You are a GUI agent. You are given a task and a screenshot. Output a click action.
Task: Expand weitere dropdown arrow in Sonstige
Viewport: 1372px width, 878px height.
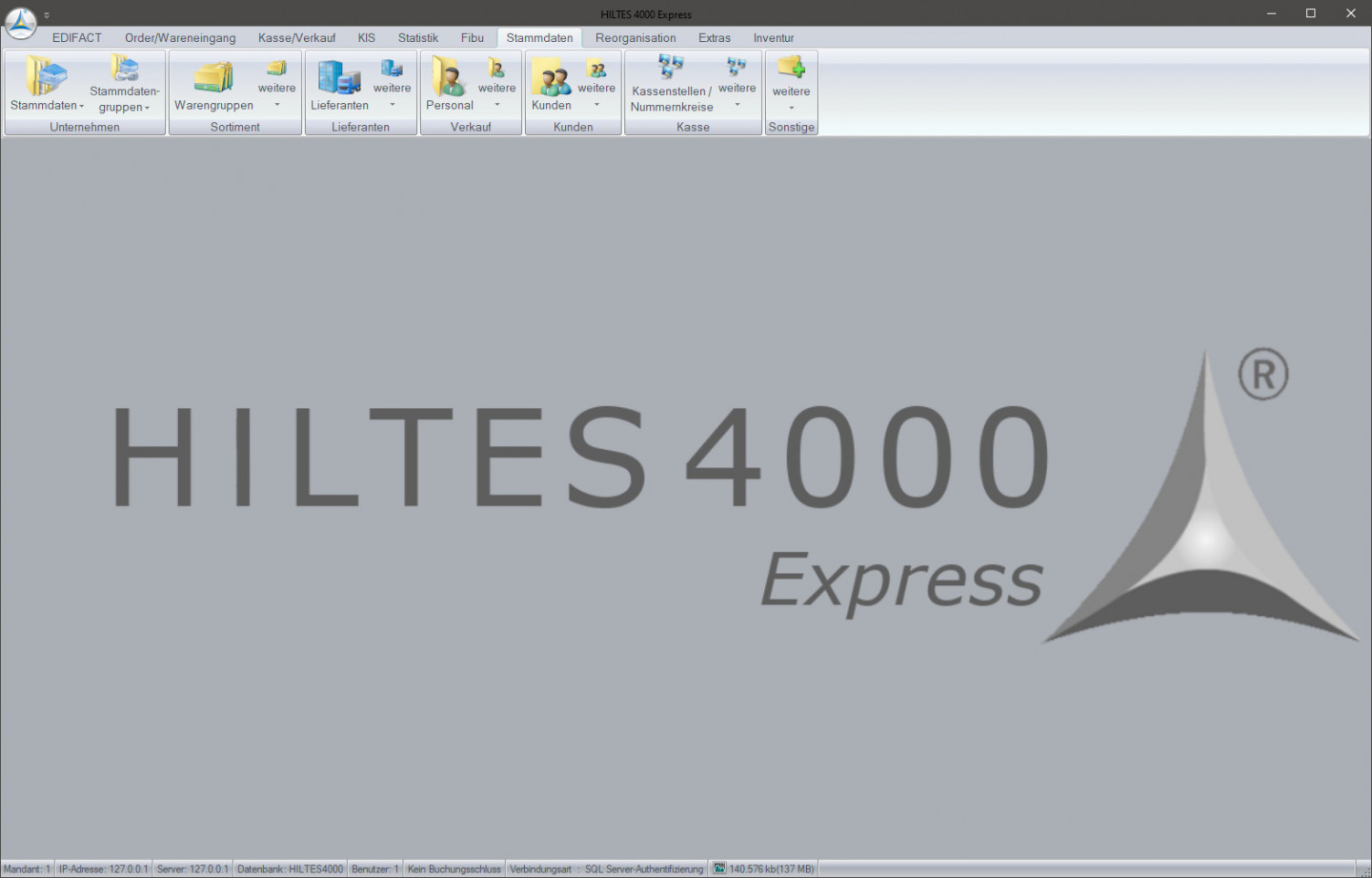(x=792, y=108)
